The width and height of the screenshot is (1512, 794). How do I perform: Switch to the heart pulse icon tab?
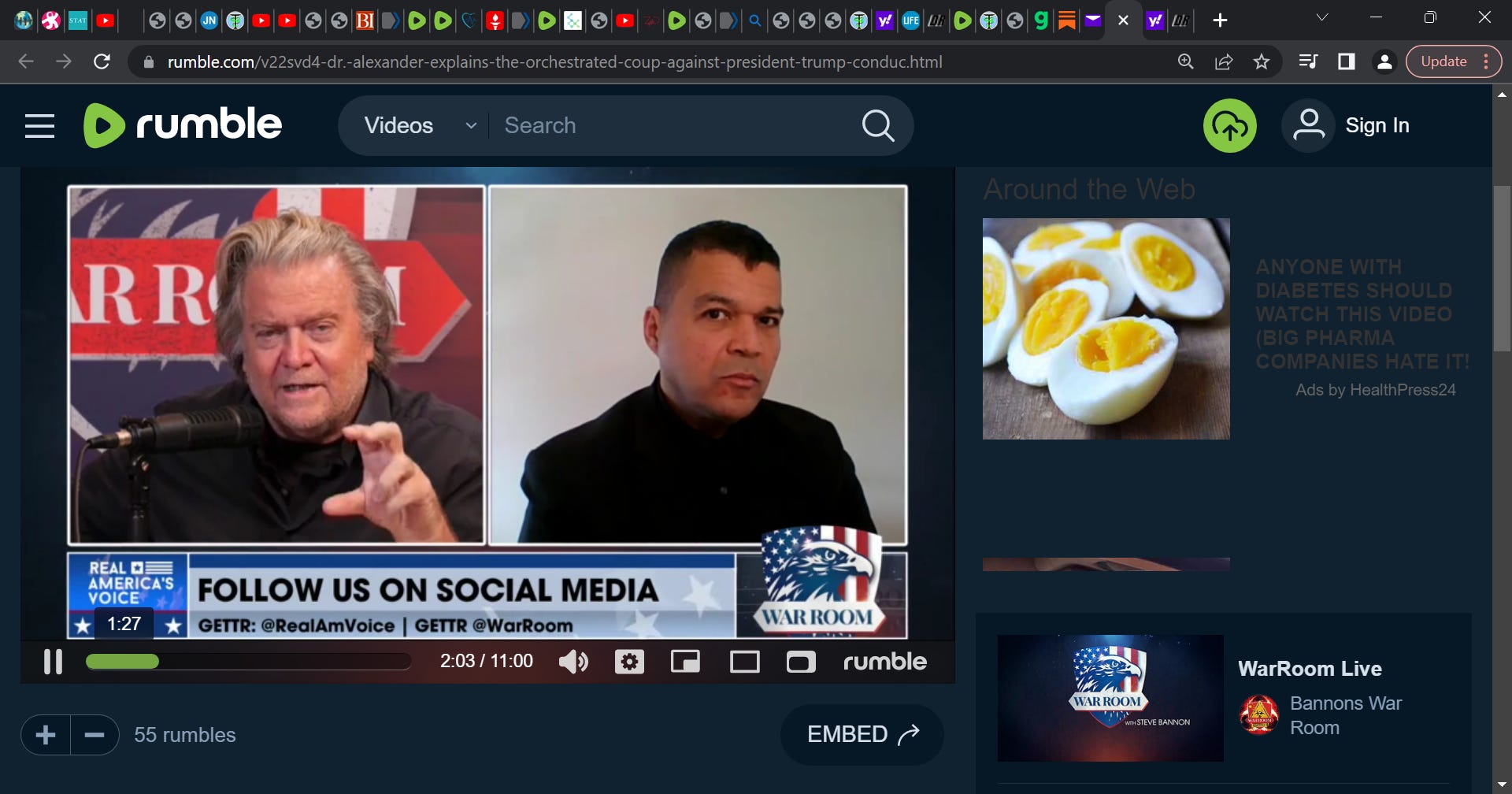[469, 20]
